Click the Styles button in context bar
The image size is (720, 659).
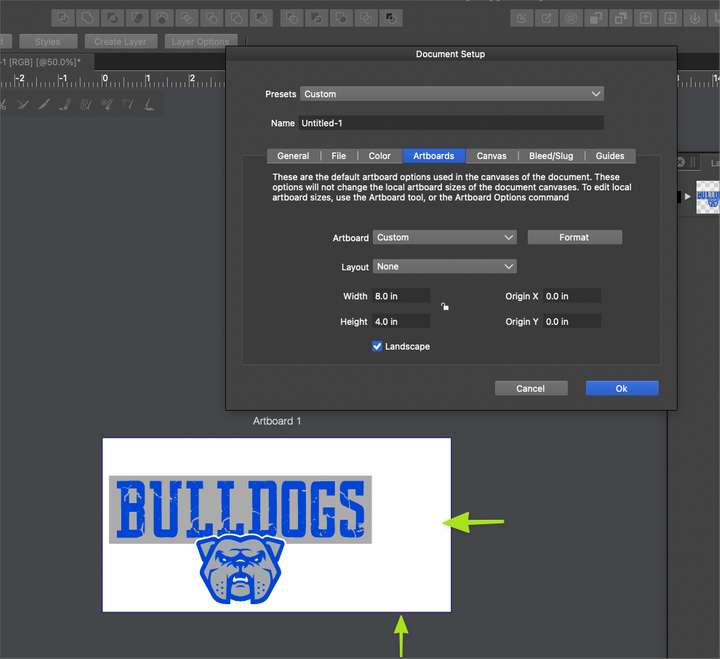point(48,42)
